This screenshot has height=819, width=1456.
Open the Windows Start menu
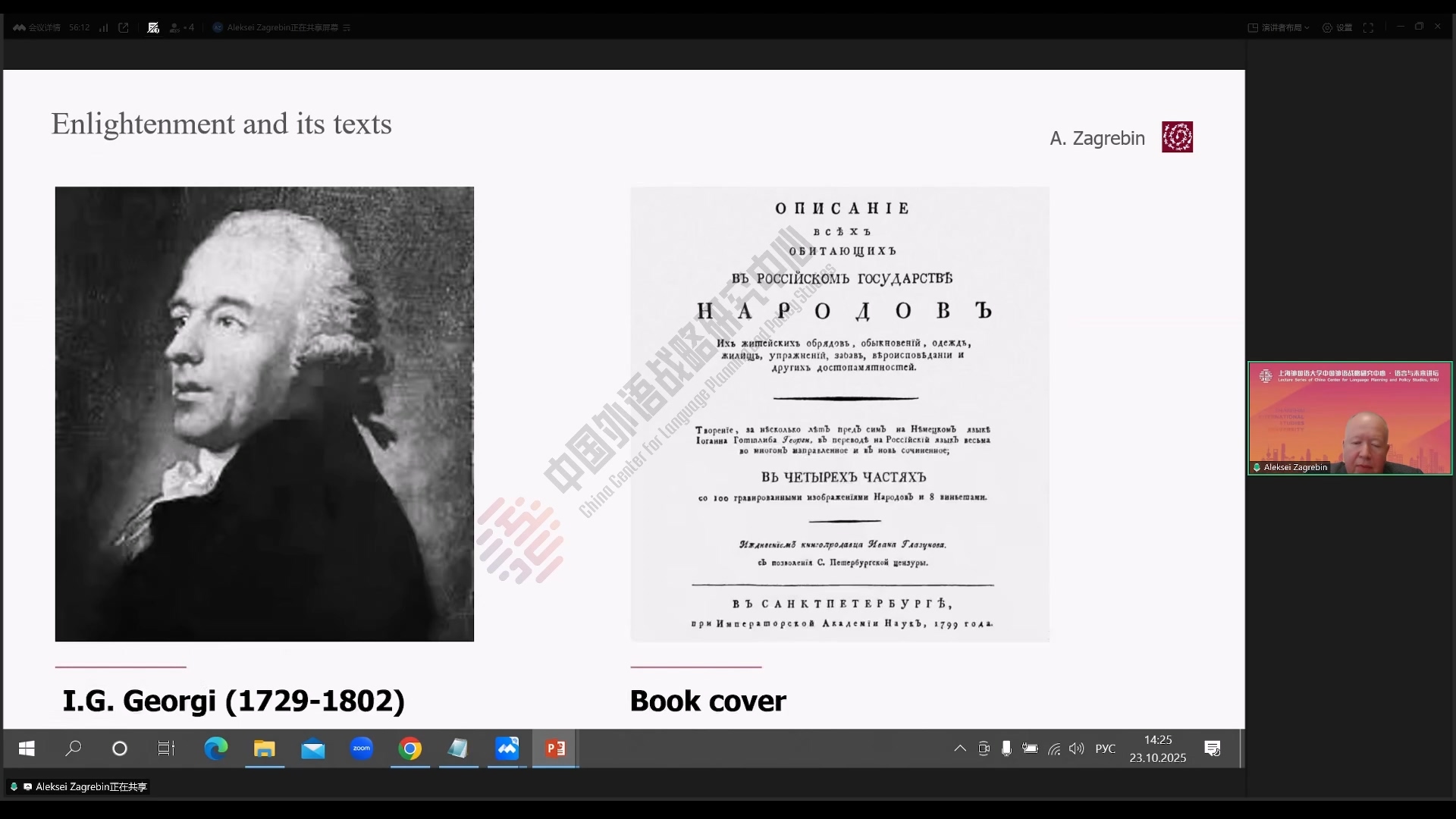pos(27,748)
